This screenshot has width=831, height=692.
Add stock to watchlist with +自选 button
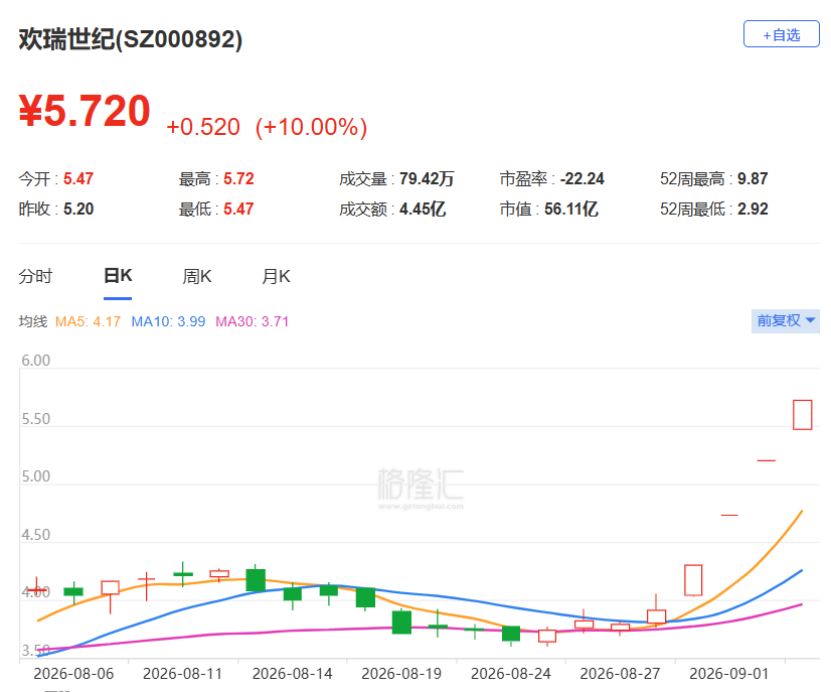781,34
